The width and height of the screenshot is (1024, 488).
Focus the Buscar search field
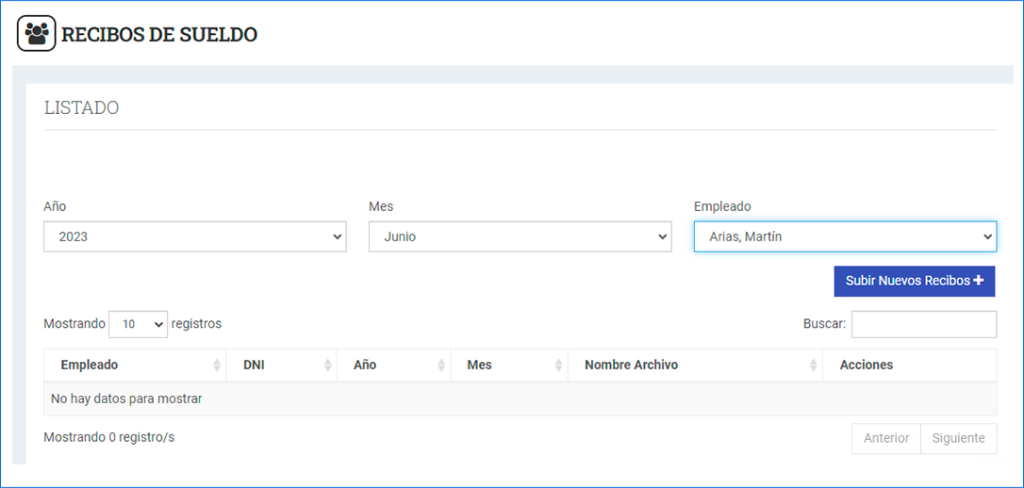pos(924,324)
